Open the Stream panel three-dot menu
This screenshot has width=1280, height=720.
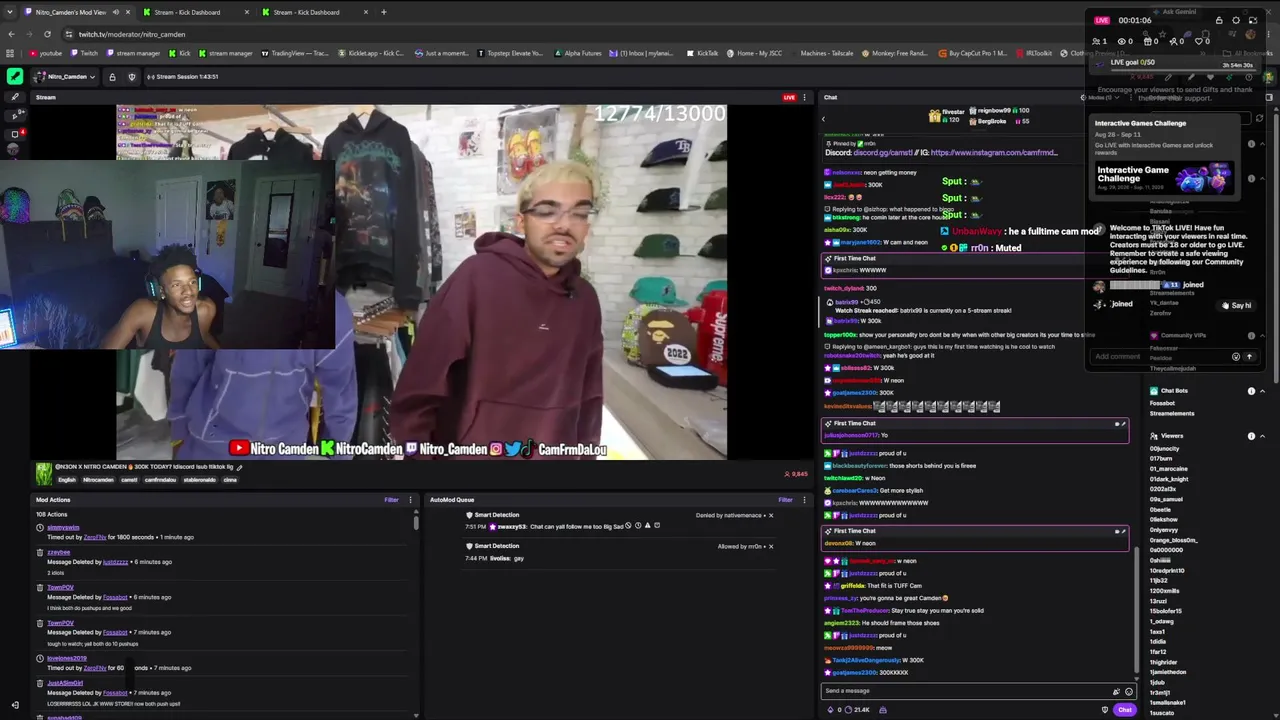[x=804, y=97]
